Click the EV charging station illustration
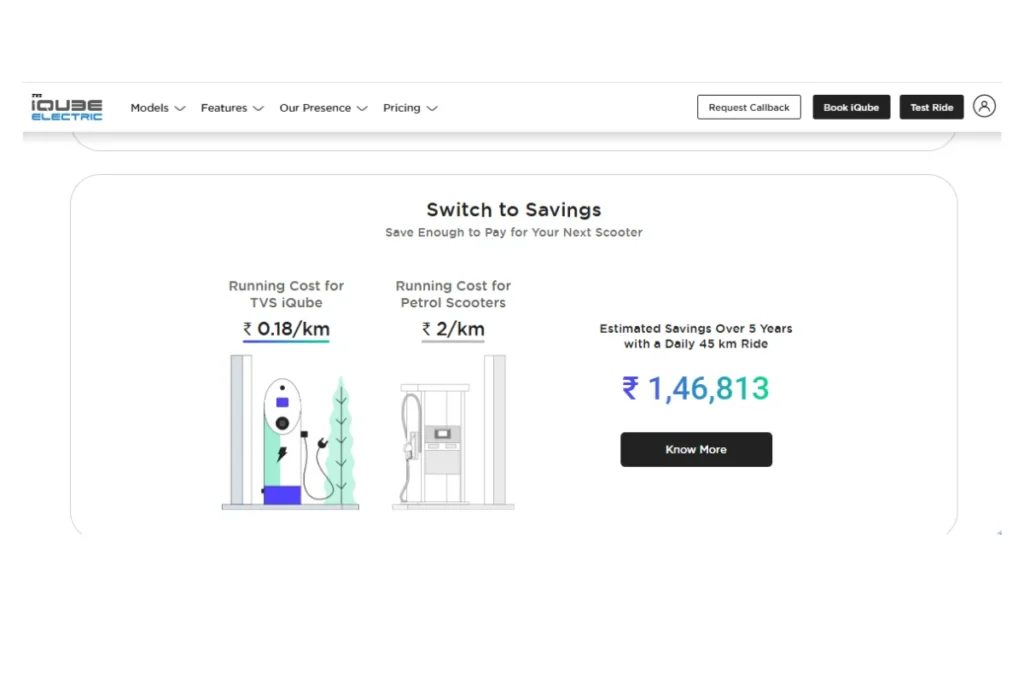1024x683 pixels. coord(290,432)
